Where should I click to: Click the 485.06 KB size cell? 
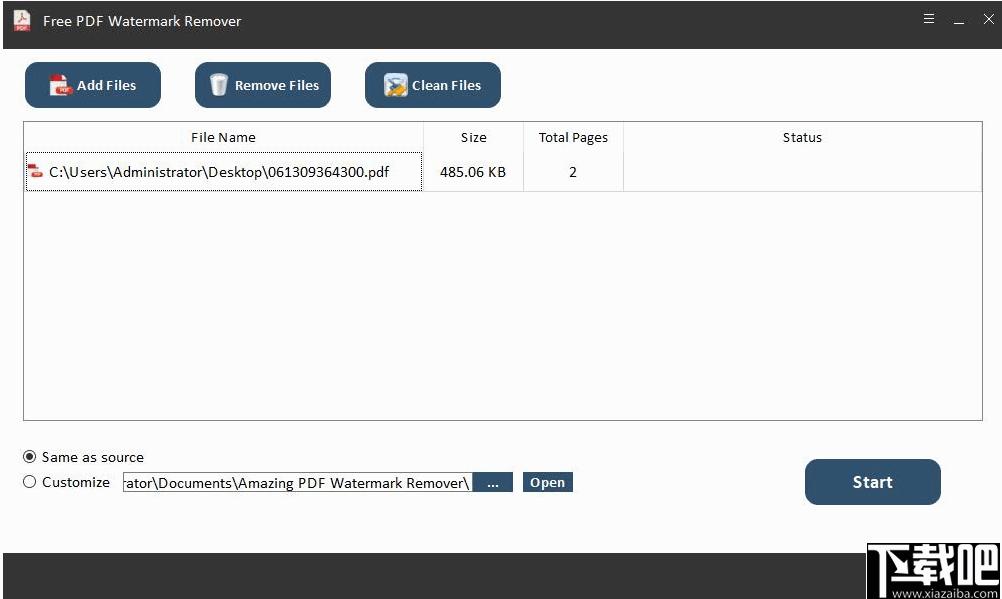click(x=473, y=172)
